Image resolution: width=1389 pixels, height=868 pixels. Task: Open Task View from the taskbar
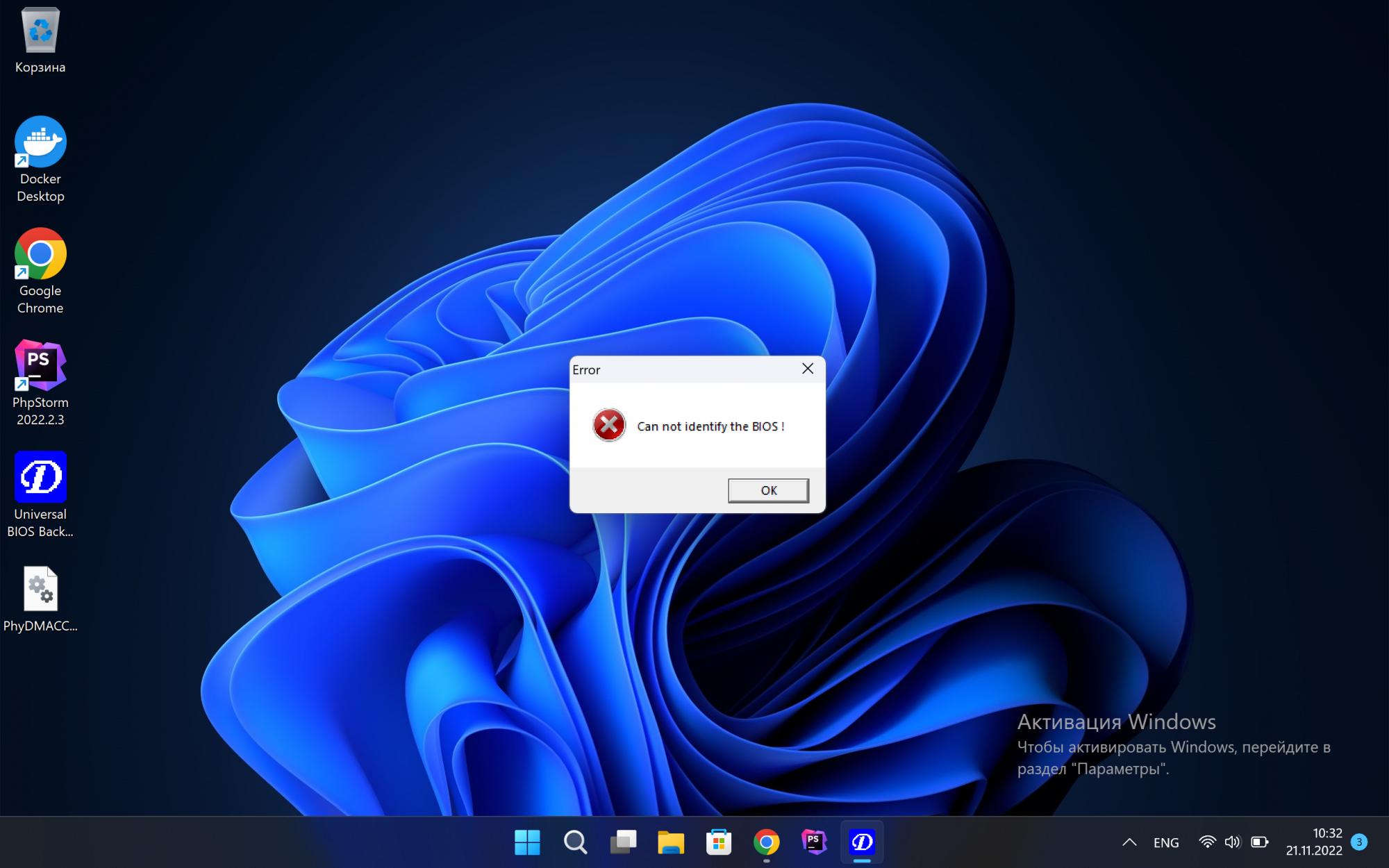coord(623,842)
